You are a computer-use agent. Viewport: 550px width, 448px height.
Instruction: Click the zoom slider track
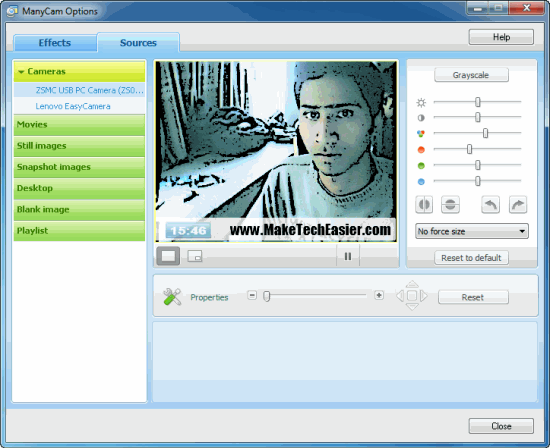(315, 296)
